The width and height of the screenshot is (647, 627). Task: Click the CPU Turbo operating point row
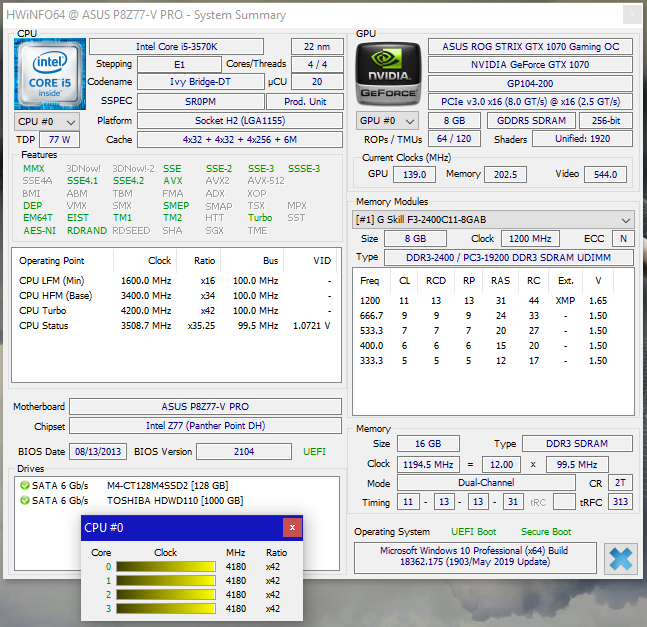pos(175,311)
